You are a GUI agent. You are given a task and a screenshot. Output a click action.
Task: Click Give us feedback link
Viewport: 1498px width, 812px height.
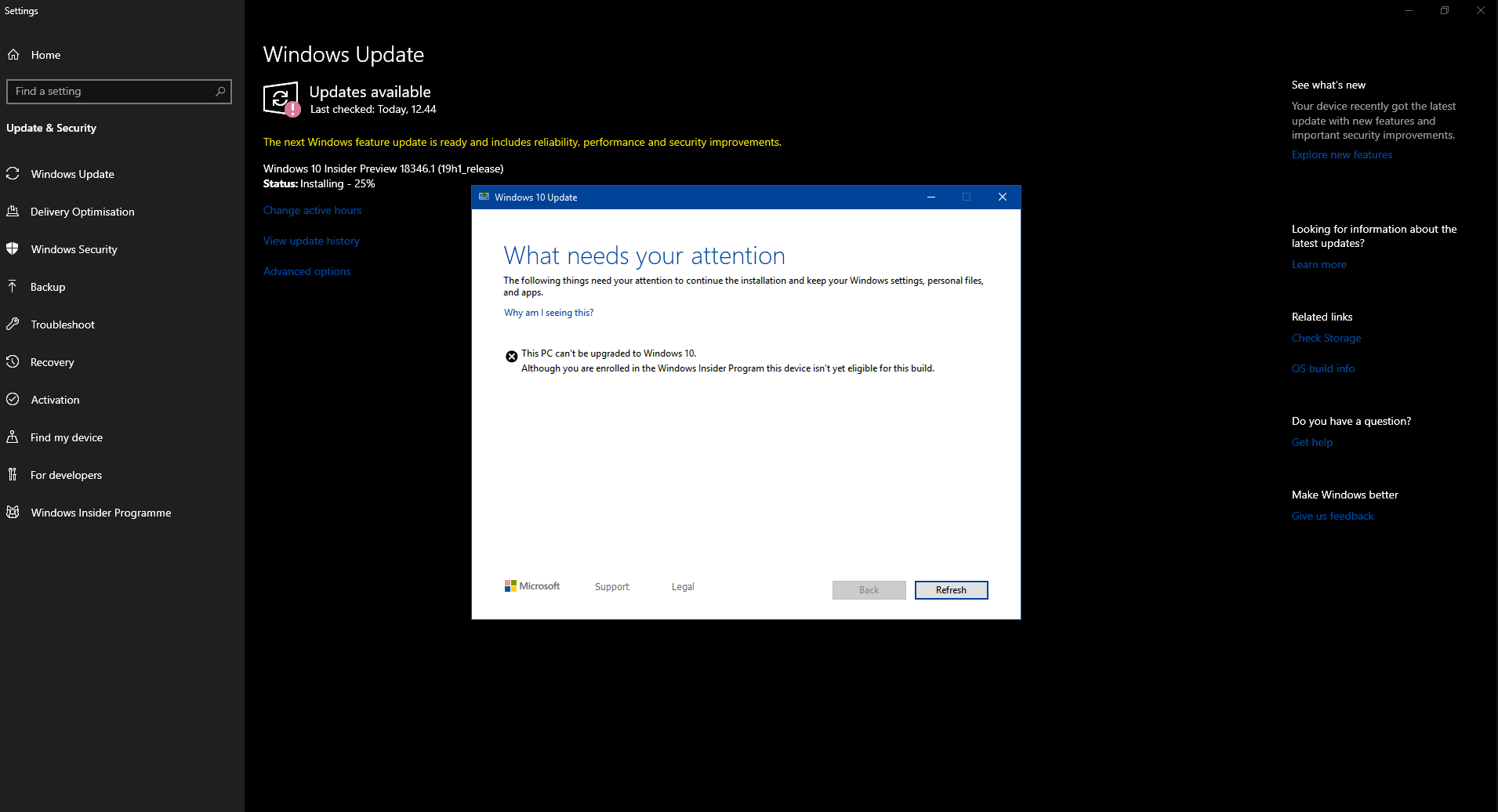[1333, 516]
